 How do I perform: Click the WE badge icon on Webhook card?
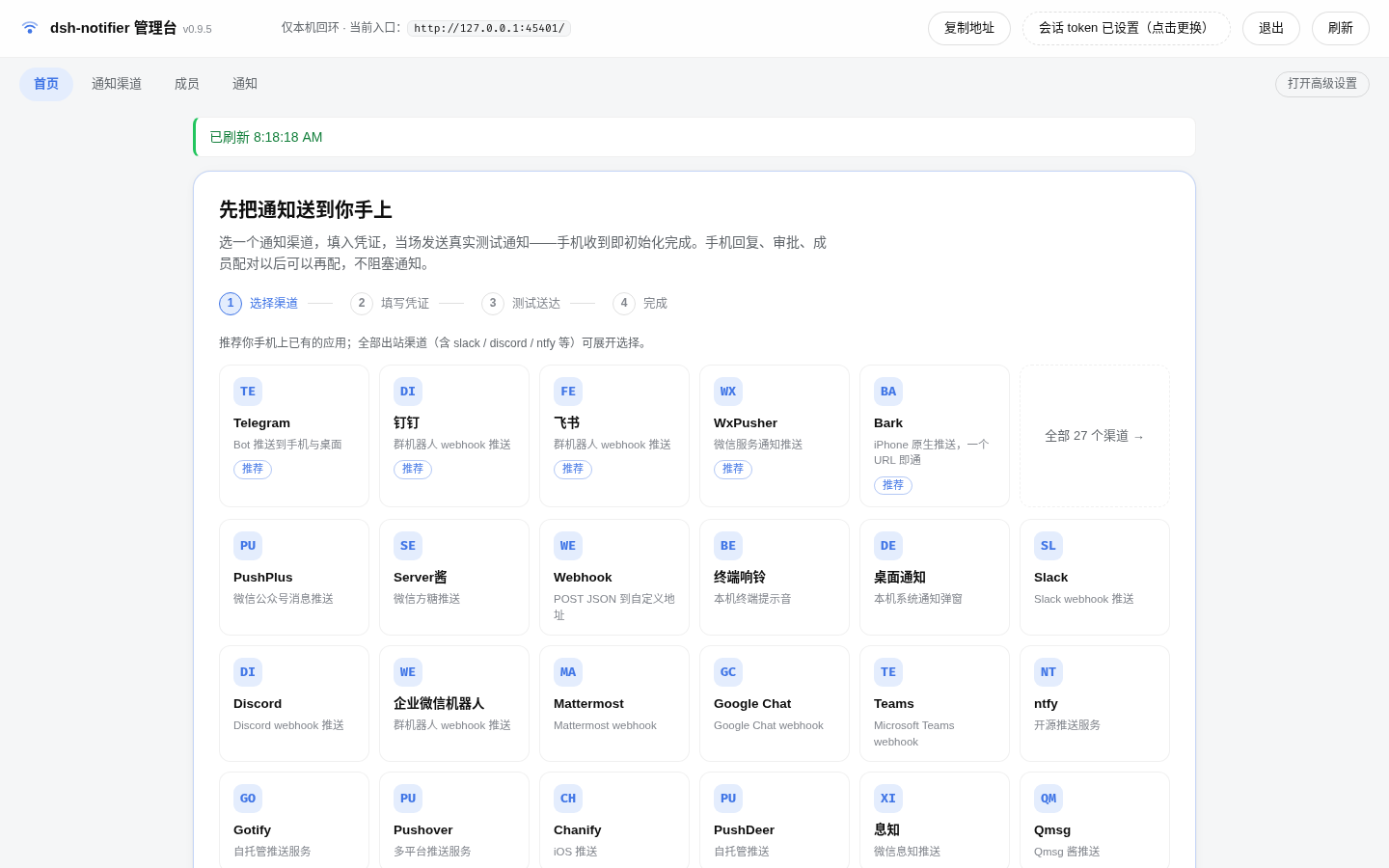[568, 546]
